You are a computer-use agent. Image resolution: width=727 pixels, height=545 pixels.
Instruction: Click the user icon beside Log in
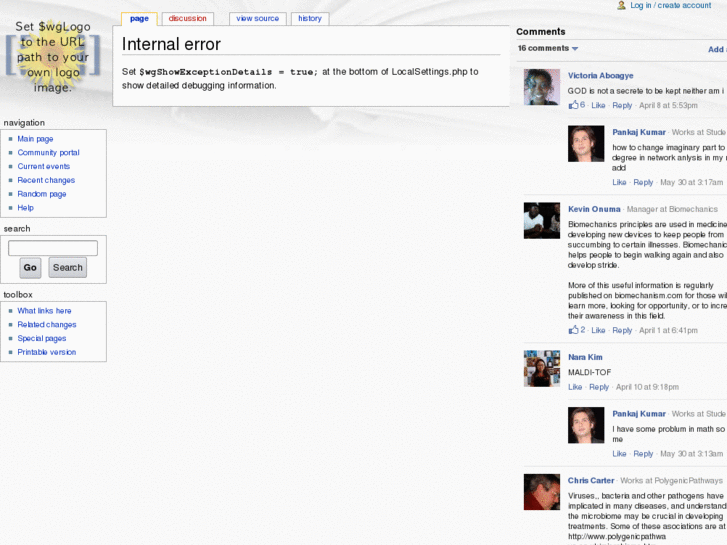(621, 5)
